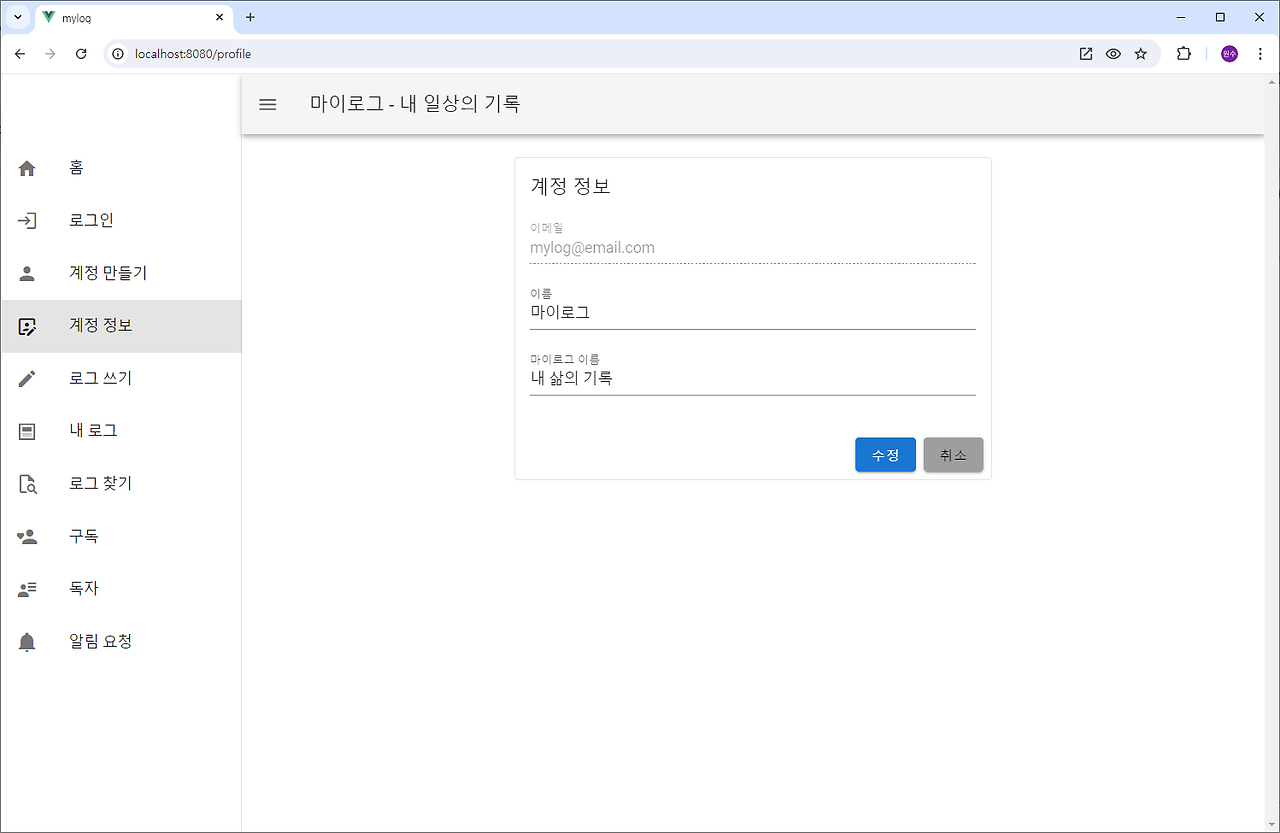Viewport: 1280px width, 833px height.
Task: Click the title 마이로그 - 내 일상의 기록
Action: (415, 103)
